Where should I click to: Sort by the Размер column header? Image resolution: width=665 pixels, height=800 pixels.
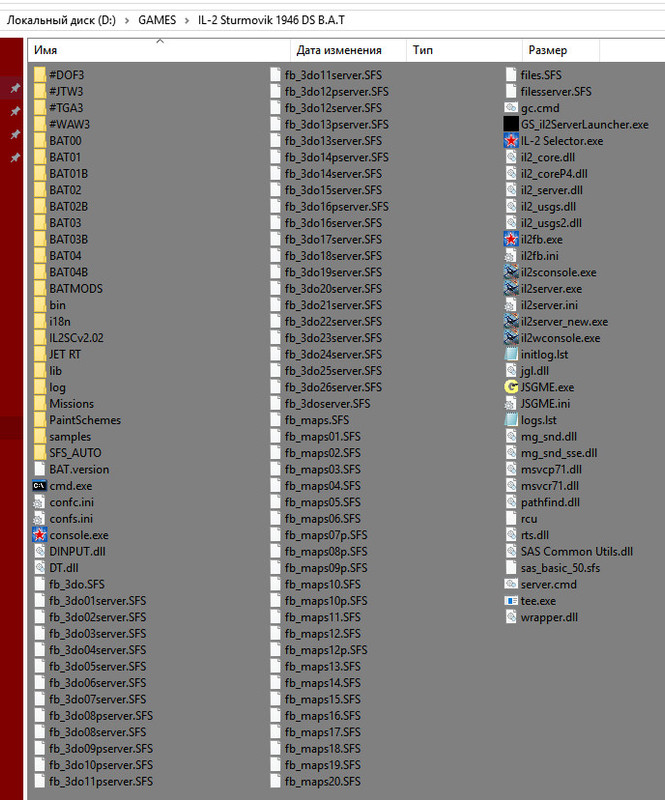point(548,50)
